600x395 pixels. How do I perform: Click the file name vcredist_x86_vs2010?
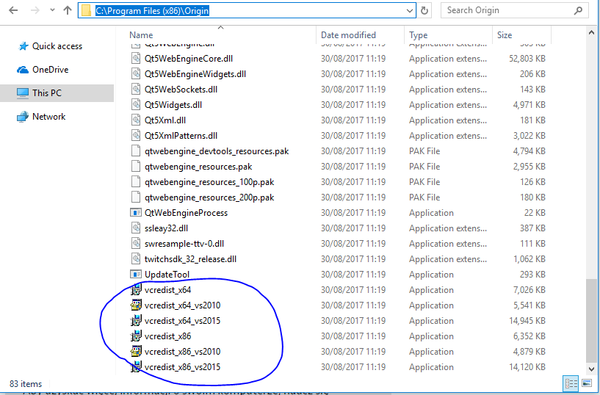click(x=183, y=351)
